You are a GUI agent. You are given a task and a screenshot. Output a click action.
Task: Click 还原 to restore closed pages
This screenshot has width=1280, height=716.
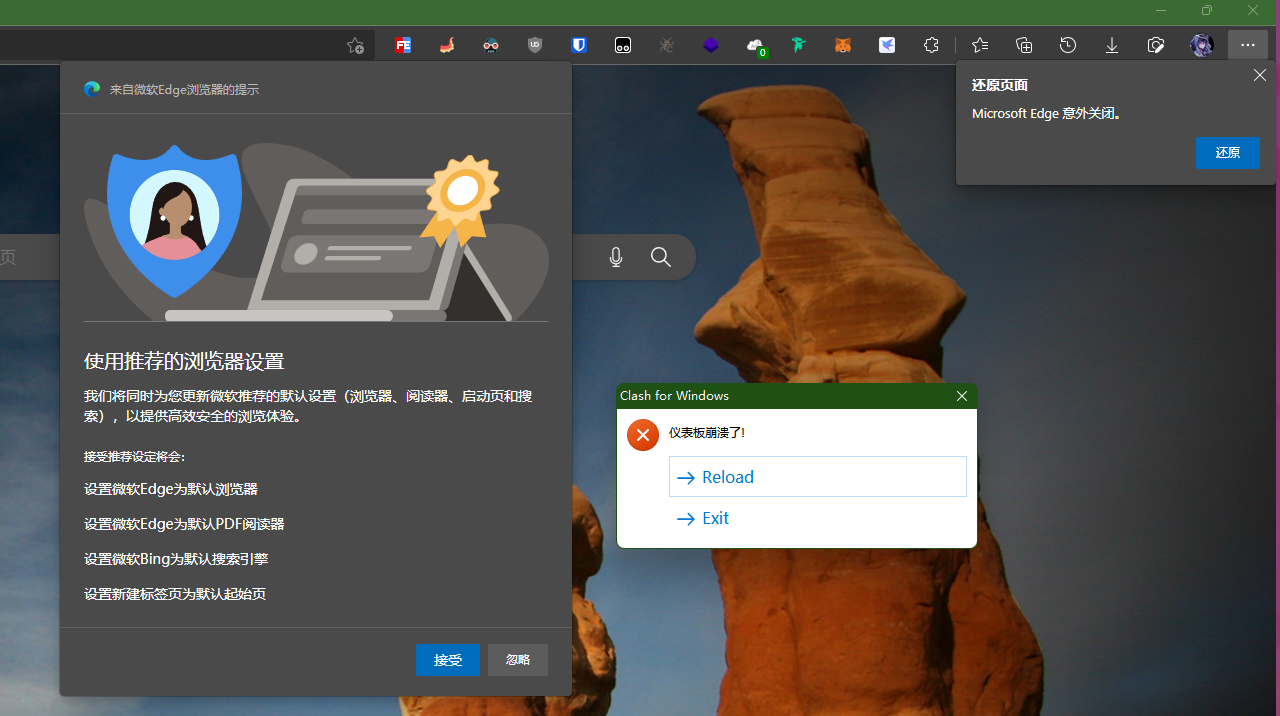tap(1228, 153)
